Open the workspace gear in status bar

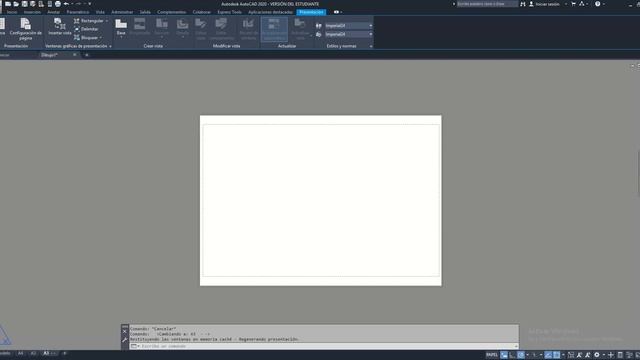point(597,355)
